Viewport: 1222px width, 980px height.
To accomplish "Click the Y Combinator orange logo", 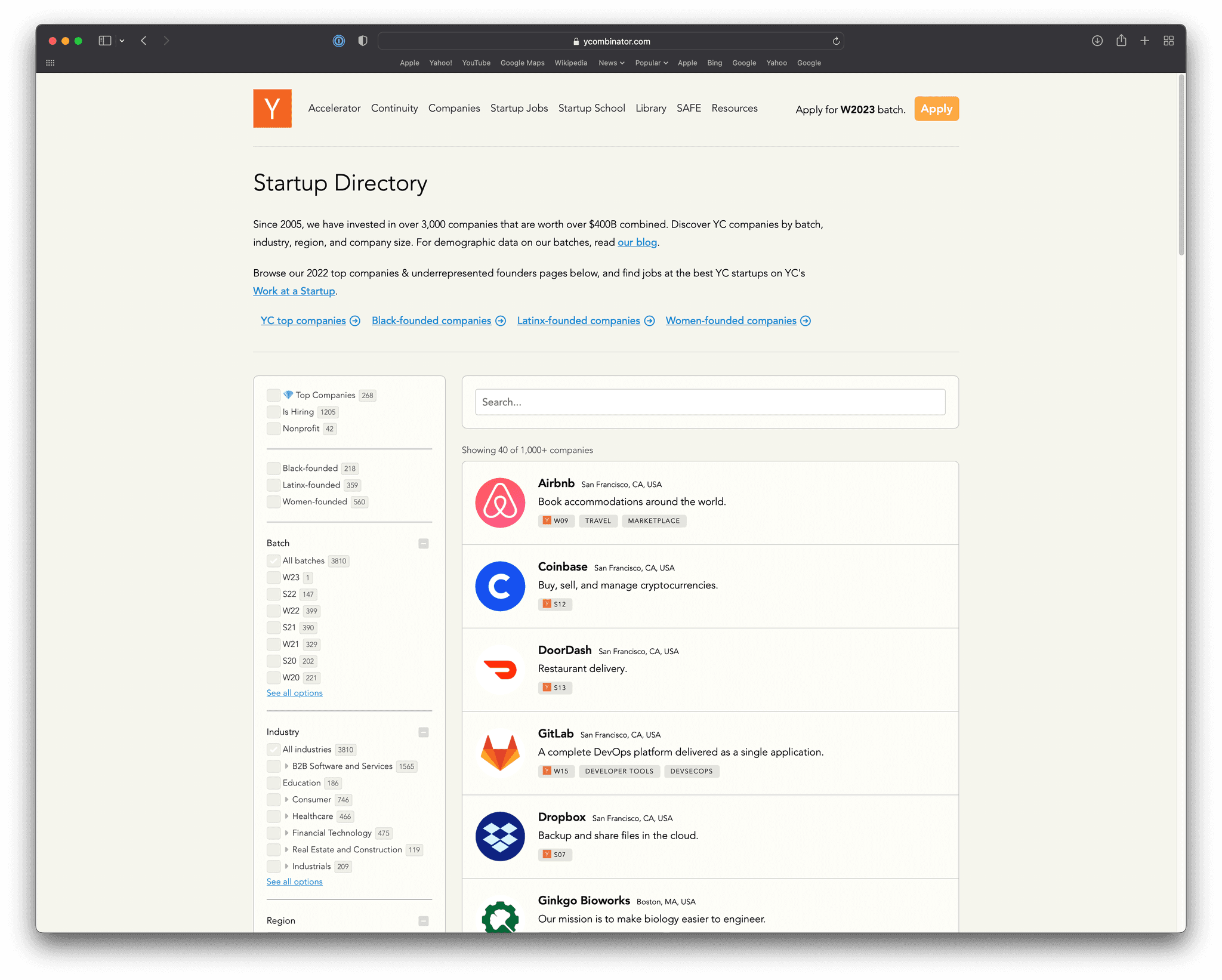I will (x=272, y=108).
